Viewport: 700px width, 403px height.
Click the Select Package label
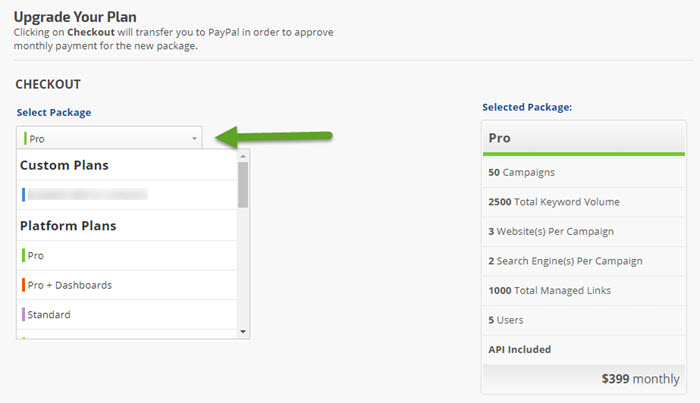53,112
